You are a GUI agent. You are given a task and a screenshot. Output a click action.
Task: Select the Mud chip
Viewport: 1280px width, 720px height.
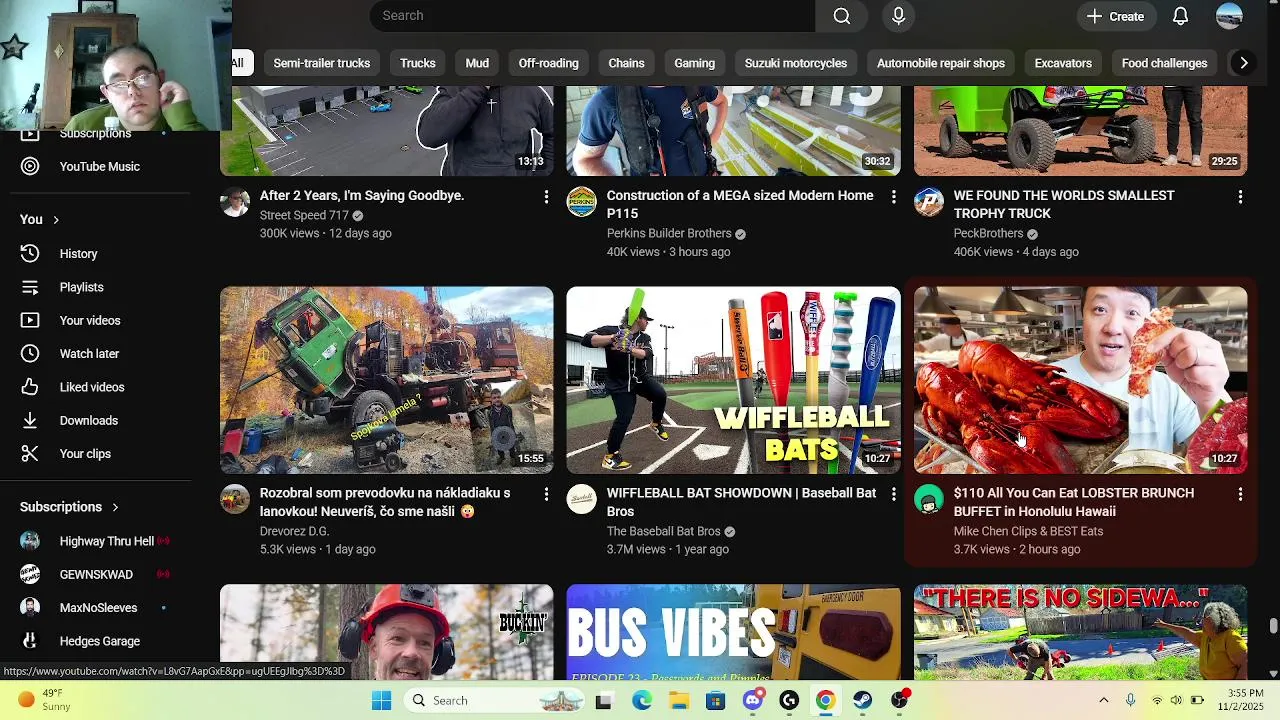[477, 63]
